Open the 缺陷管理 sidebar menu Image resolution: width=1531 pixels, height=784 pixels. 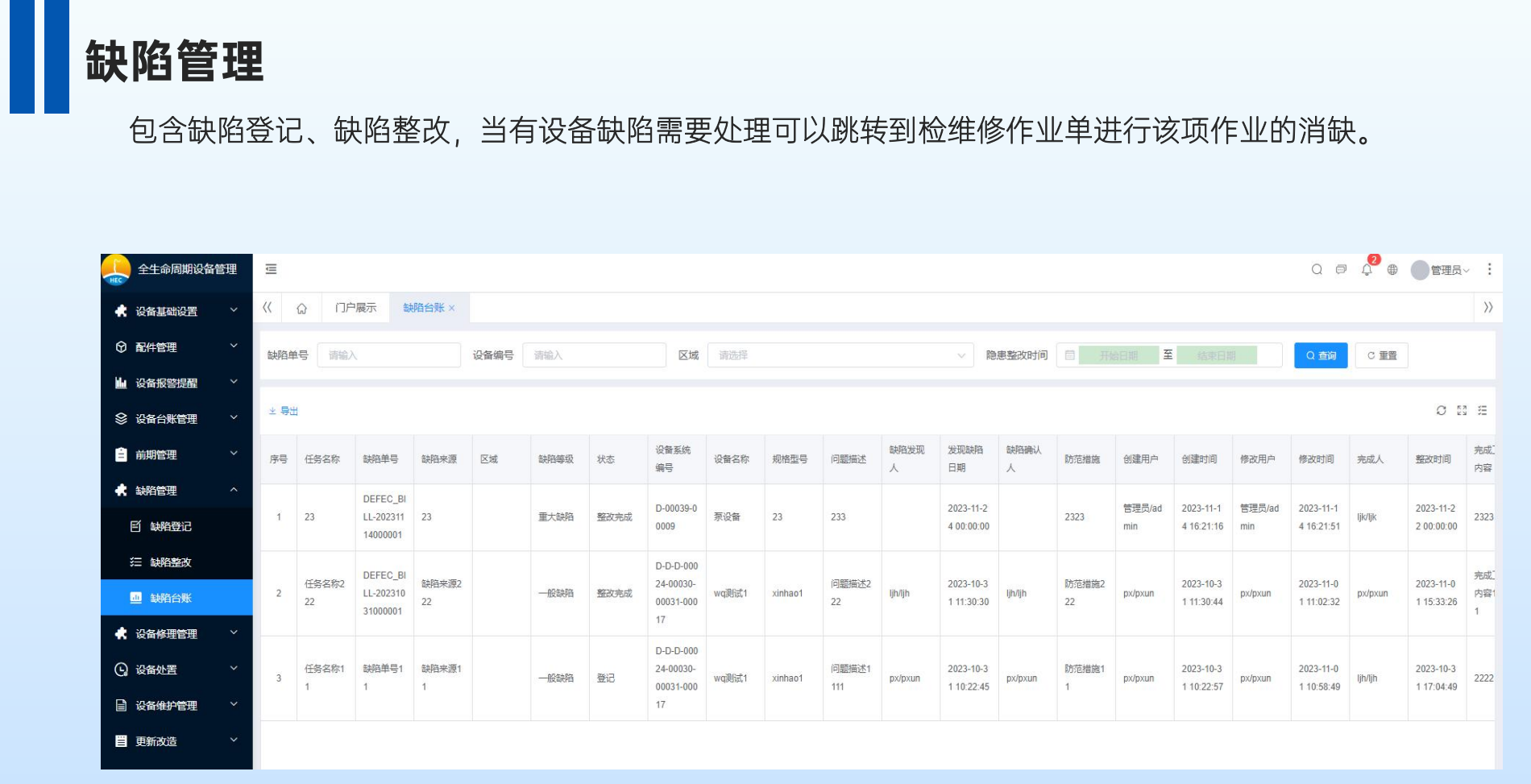pyautogui.click(x=176, y=490)
